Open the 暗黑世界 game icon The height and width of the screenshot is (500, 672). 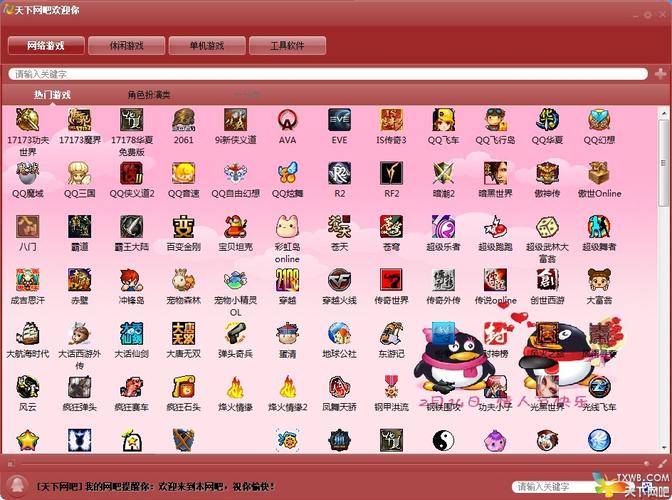pyautogui.click(x=495, y=173)
